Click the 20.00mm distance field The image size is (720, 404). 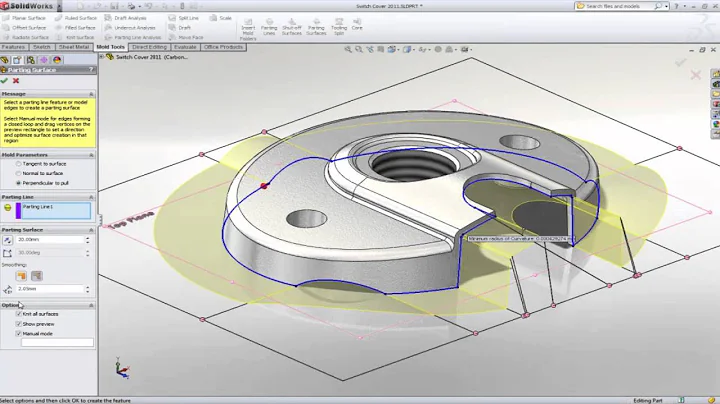(50, 240)
